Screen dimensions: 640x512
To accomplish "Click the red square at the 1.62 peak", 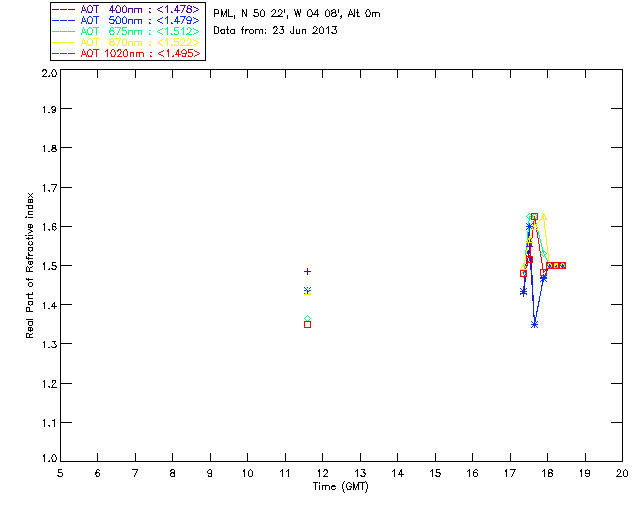I will click(x=534, y=216).
